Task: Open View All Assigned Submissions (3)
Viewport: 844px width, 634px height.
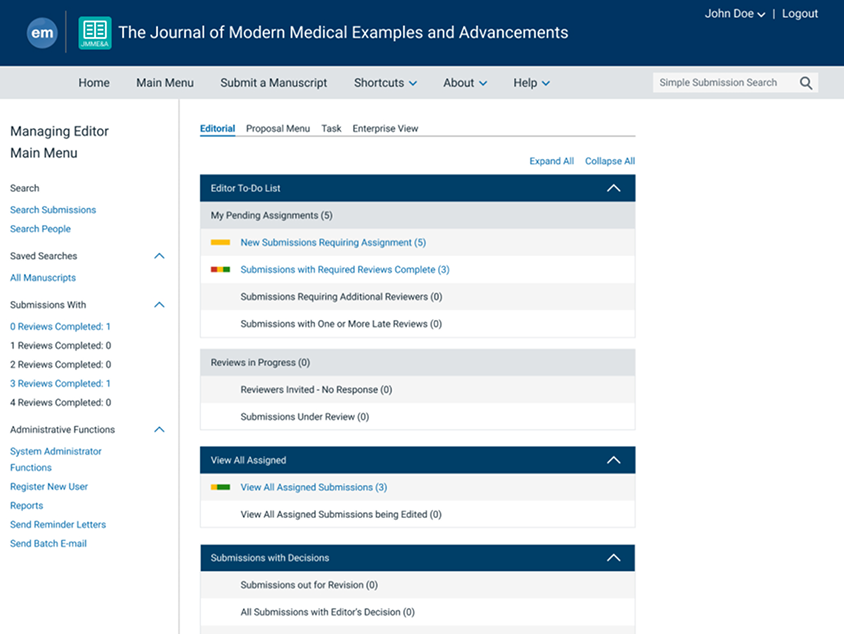Action: pyautogui.click(x=314, y=488)
